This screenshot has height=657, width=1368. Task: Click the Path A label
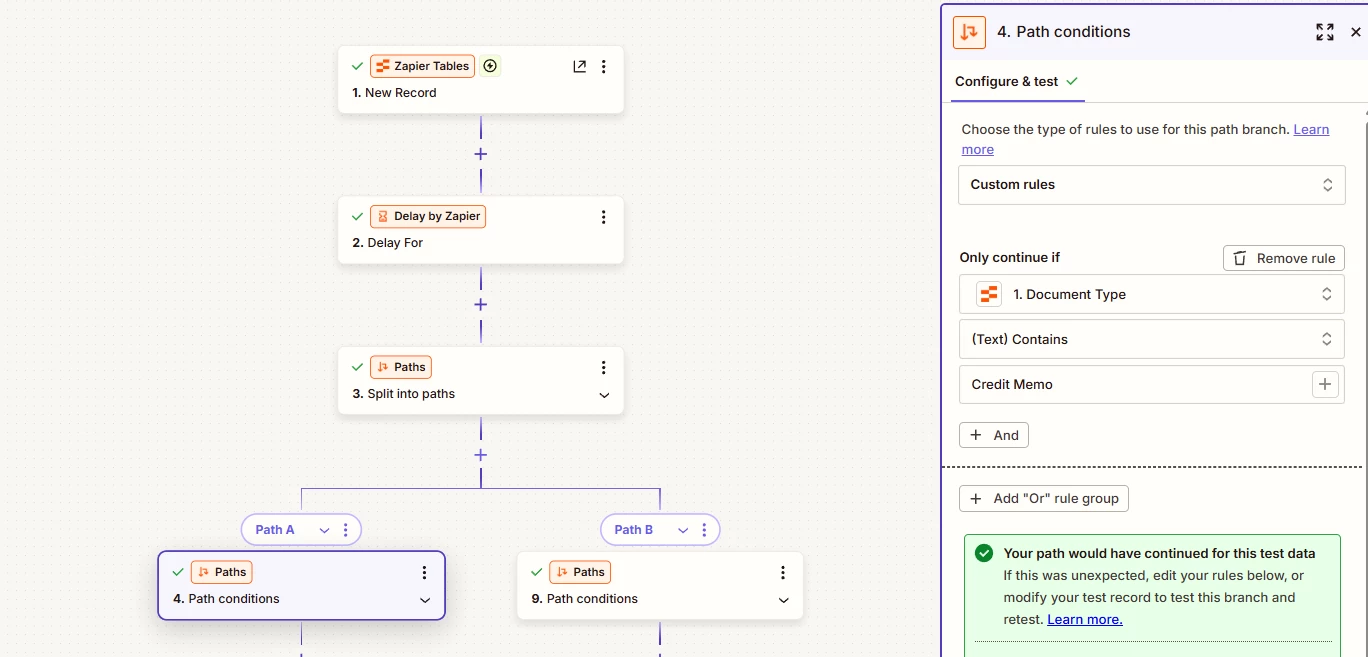275,530
